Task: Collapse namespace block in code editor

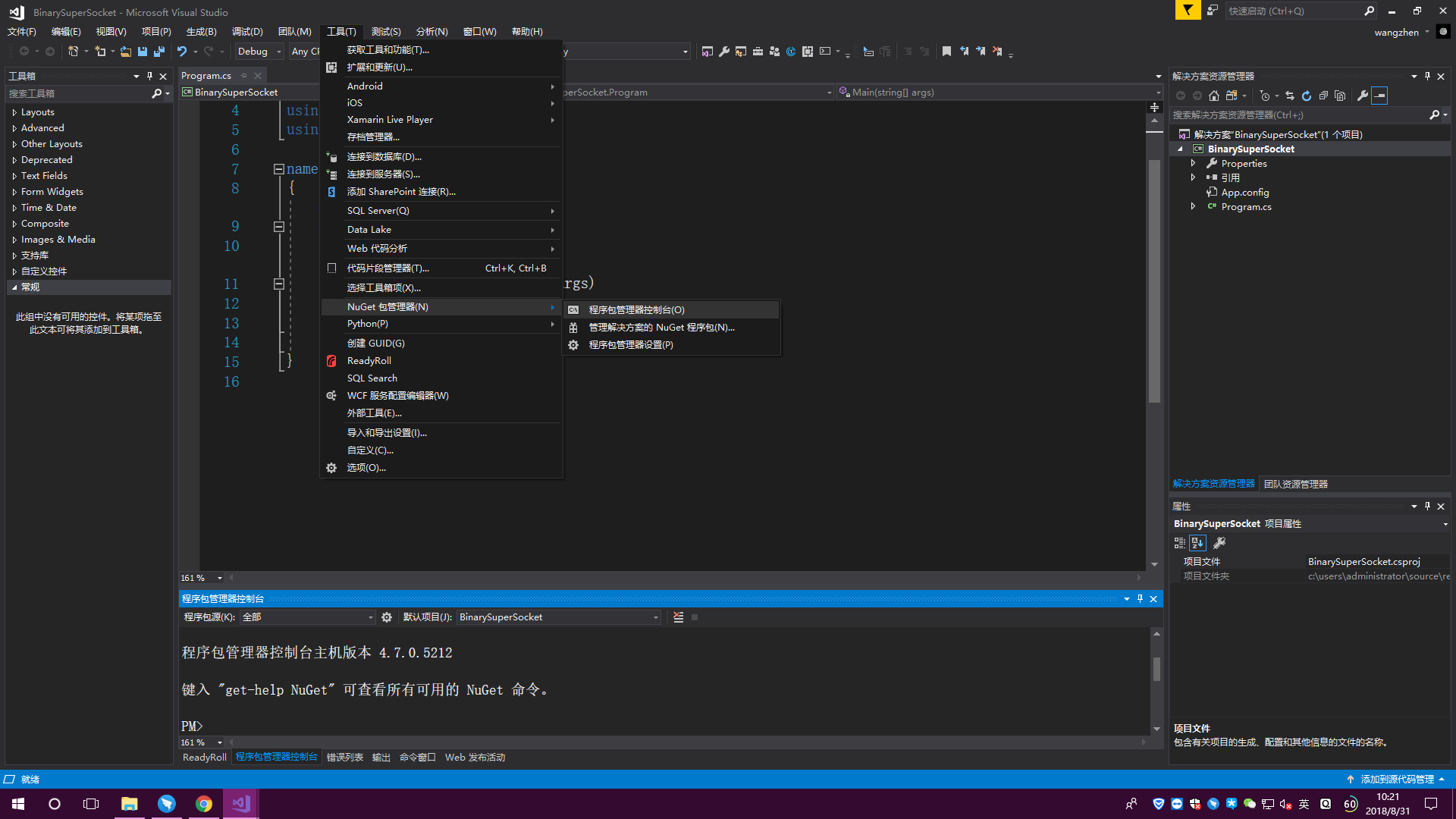Action: click(x=279, y=169)
